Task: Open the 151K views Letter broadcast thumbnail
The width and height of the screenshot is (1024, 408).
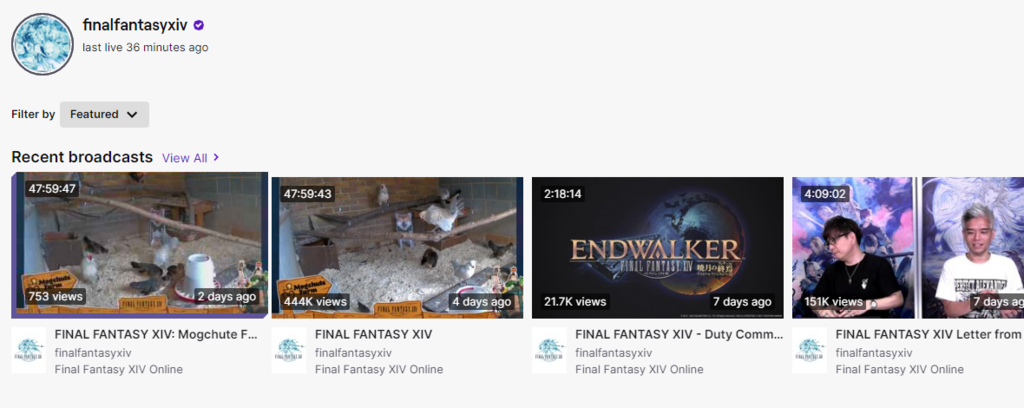Action: click(x=908, y=247)
